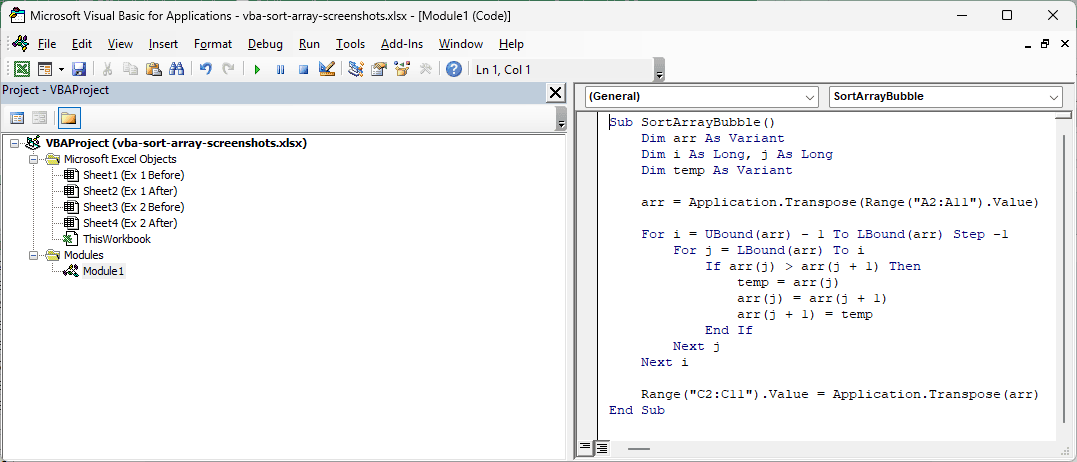This screenshot has width=1077, height=462.
Task: Open the Insert menu
Action: click(x=163, y=44)
